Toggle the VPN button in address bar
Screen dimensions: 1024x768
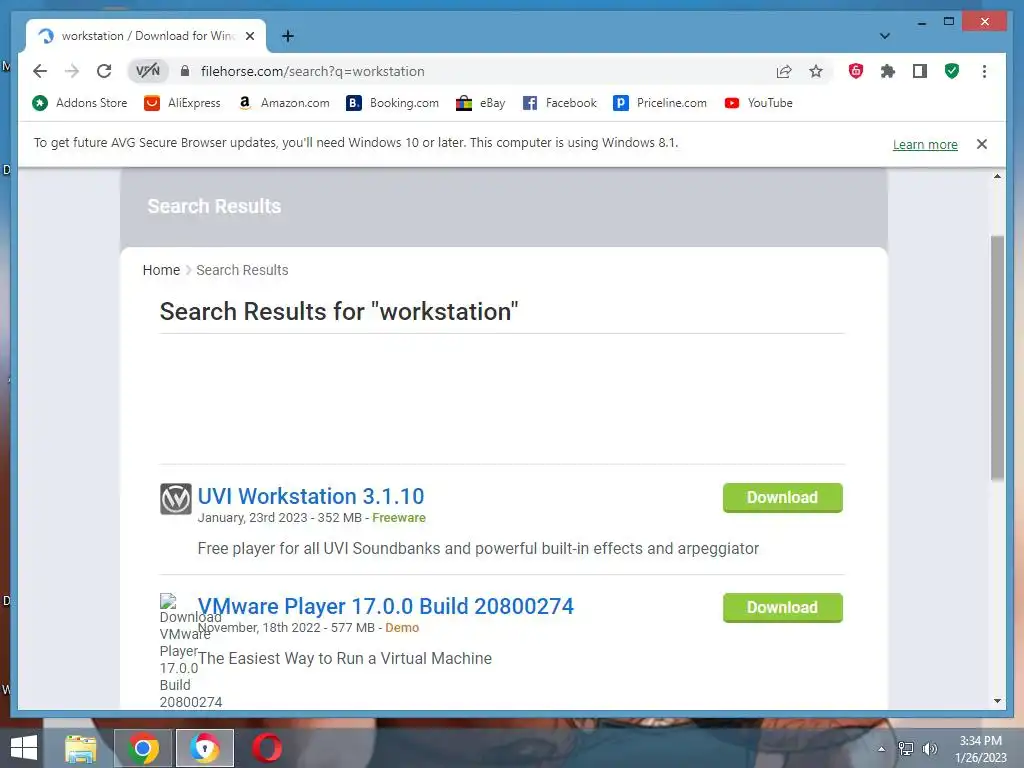tap(148, 71)
